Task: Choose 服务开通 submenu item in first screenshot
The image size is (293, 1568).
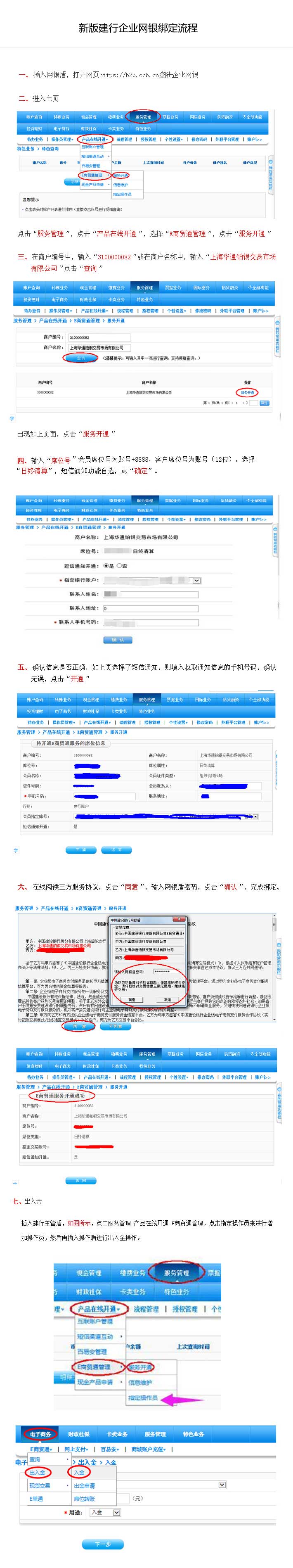Action: click(x=121, y=176)
